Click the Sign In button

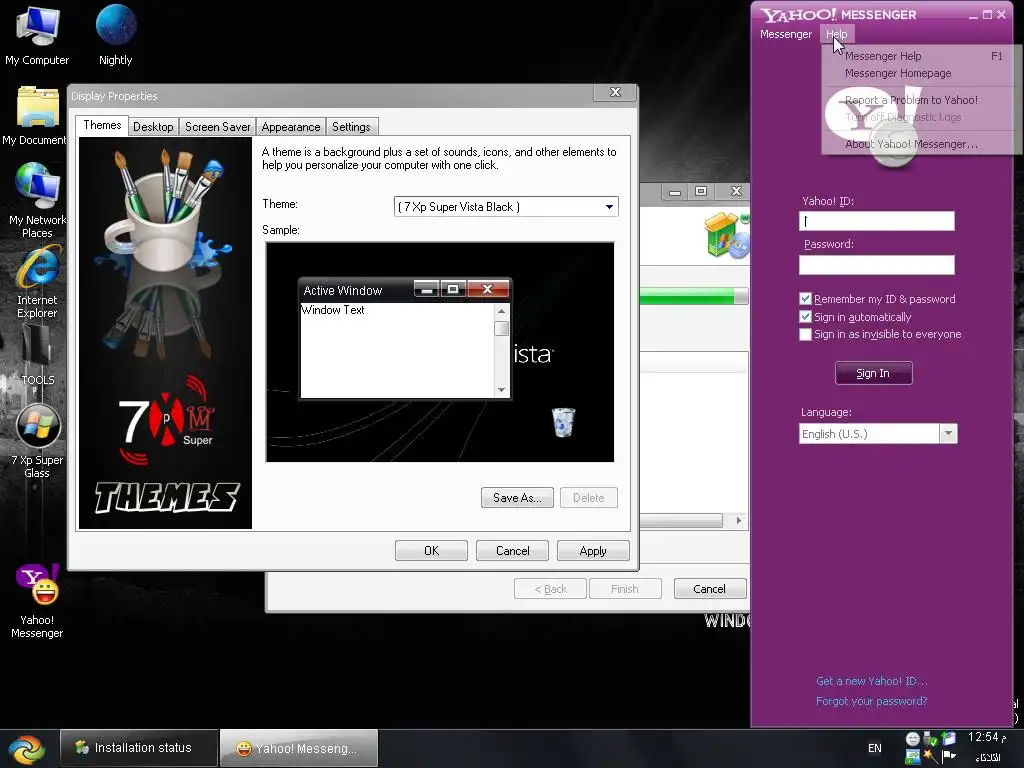coord(873,373)
